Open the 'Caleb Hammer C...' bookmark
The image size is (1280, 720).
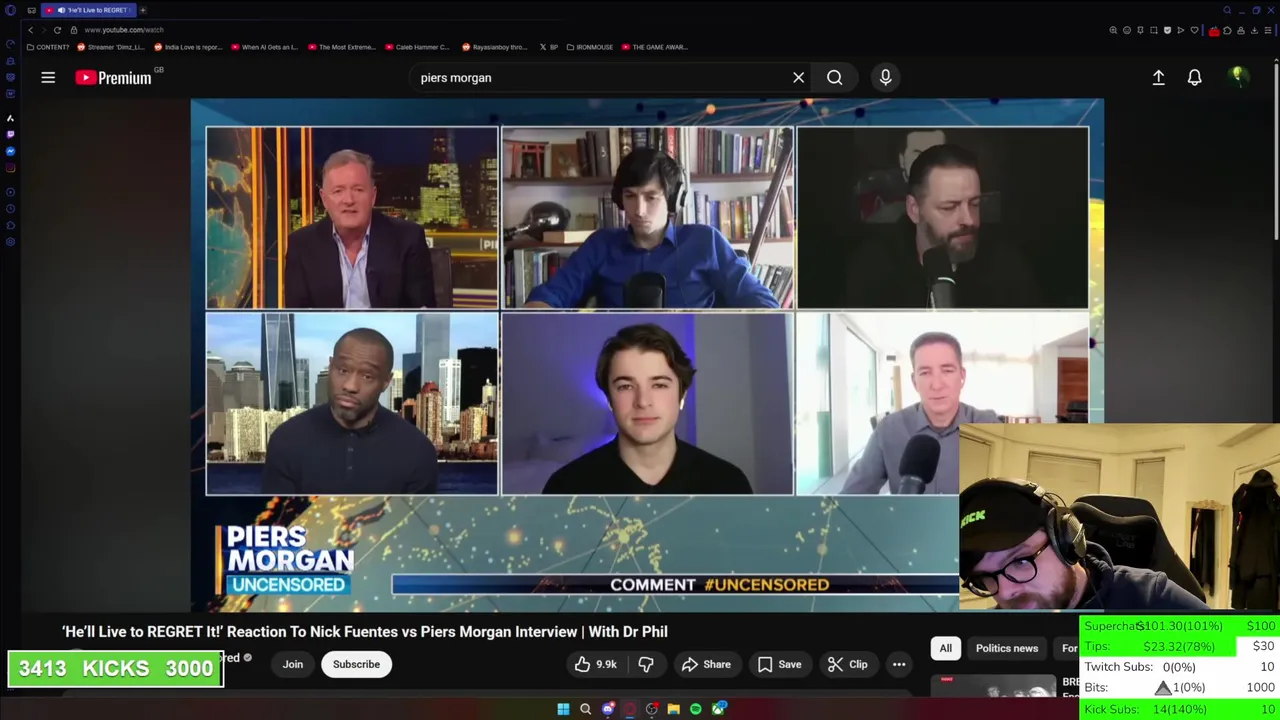click(x=418, y=47)
